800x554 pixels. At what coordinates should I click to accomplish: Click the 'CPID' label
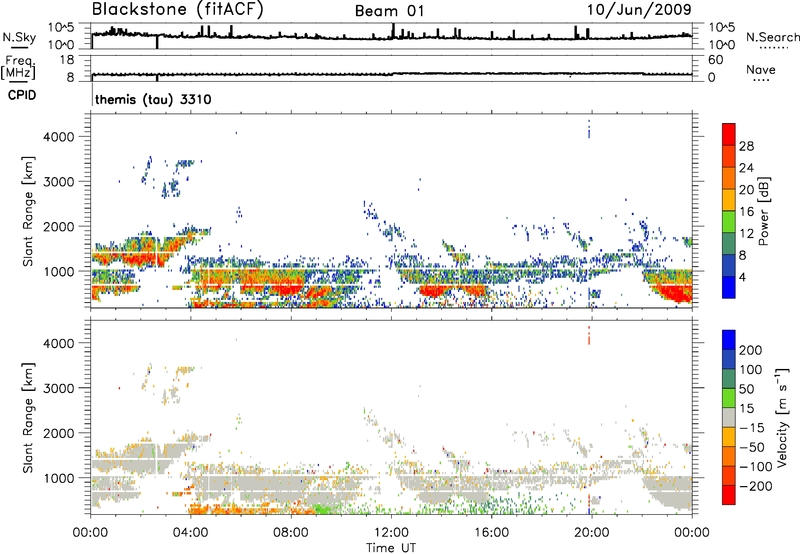(22, 95)
